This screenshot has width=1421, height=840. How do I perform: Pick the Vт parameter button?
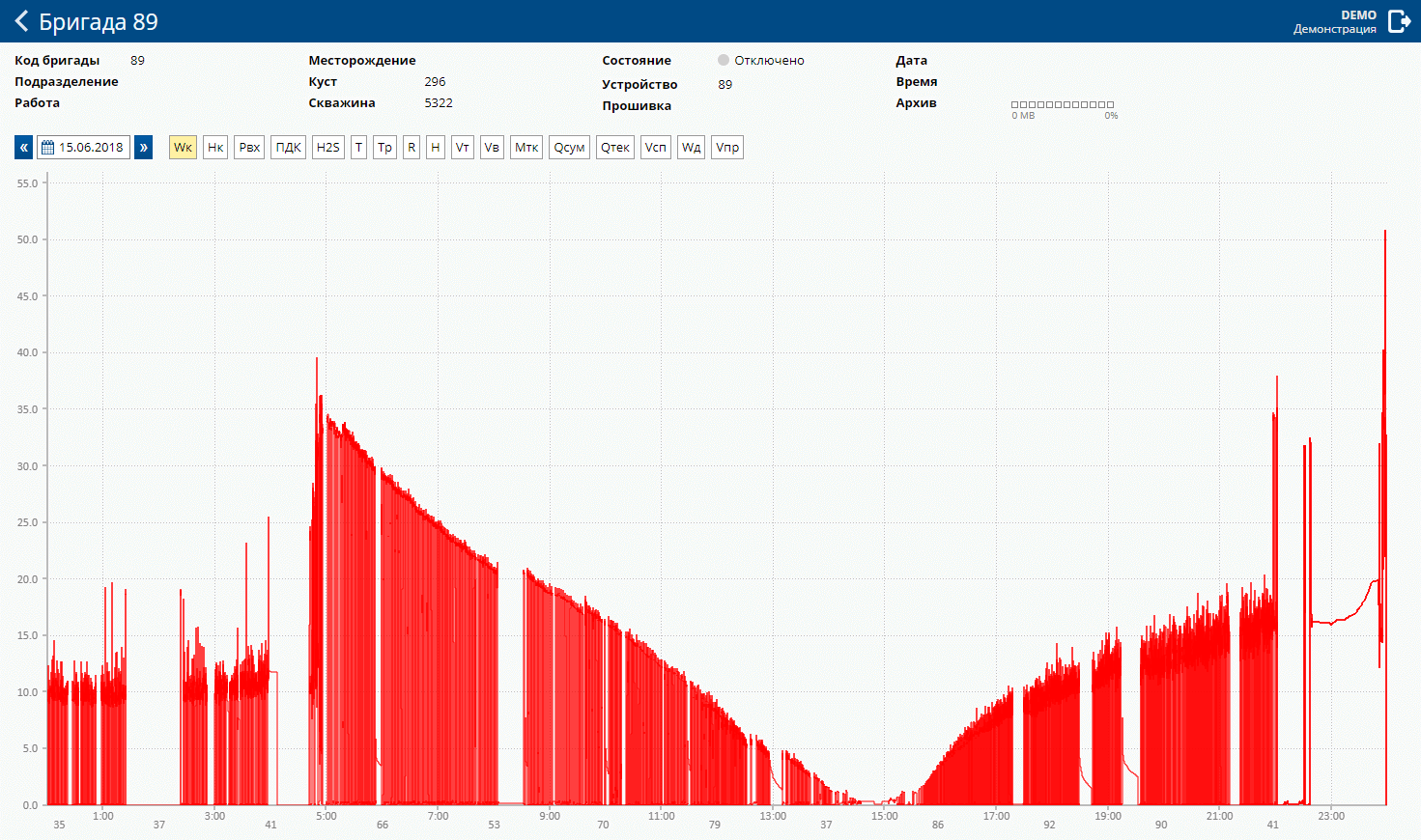[463, 148]
